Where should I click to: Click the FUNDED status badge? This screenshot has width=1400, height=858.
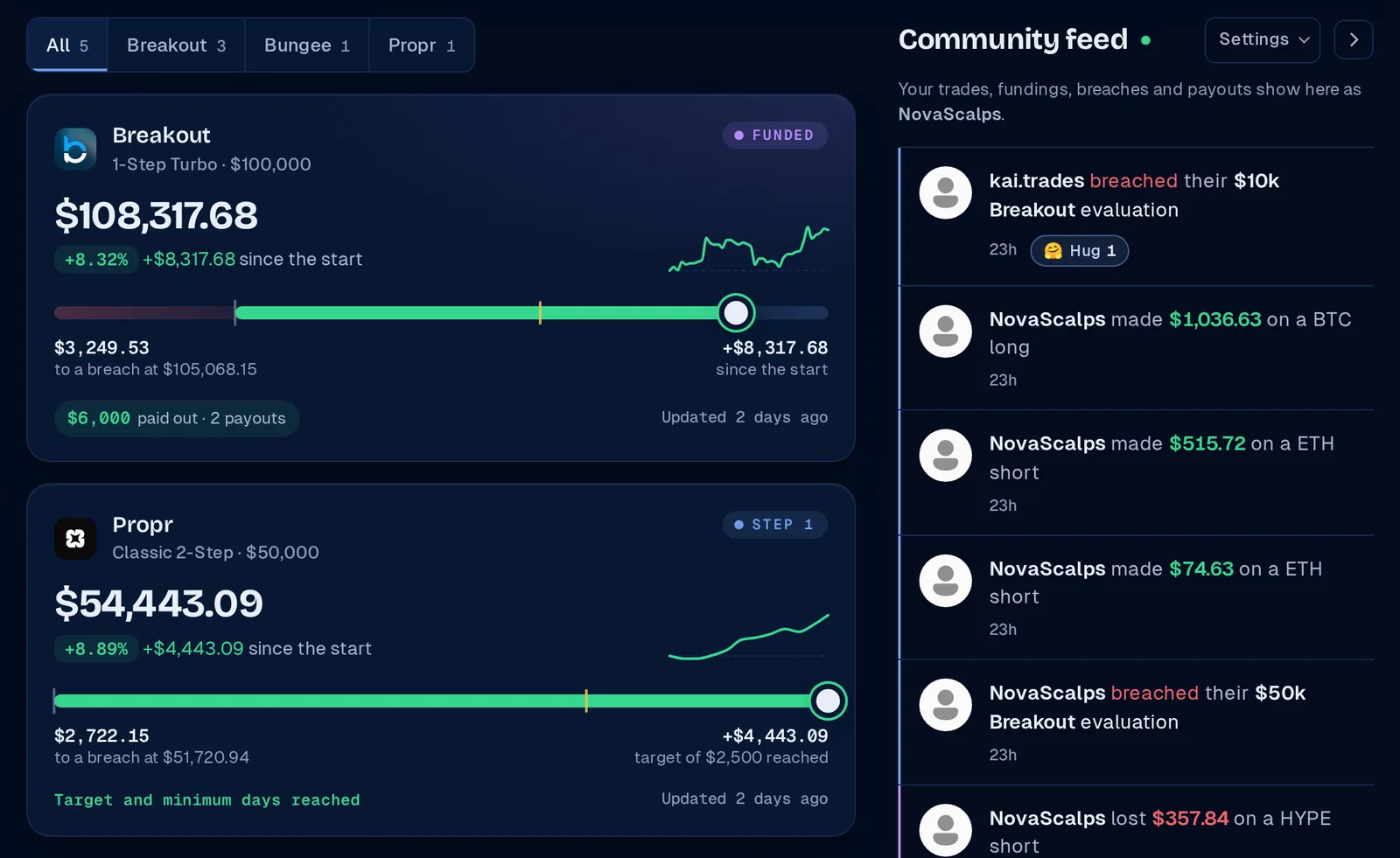[774, 136]
